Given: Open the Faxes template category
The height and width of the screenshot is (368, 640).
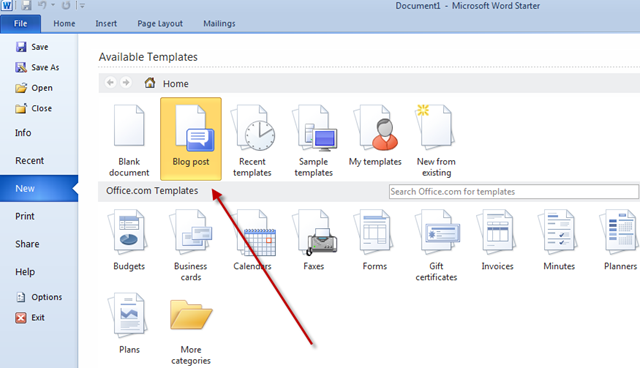Looking at the screenshot, I should (313, 240).
